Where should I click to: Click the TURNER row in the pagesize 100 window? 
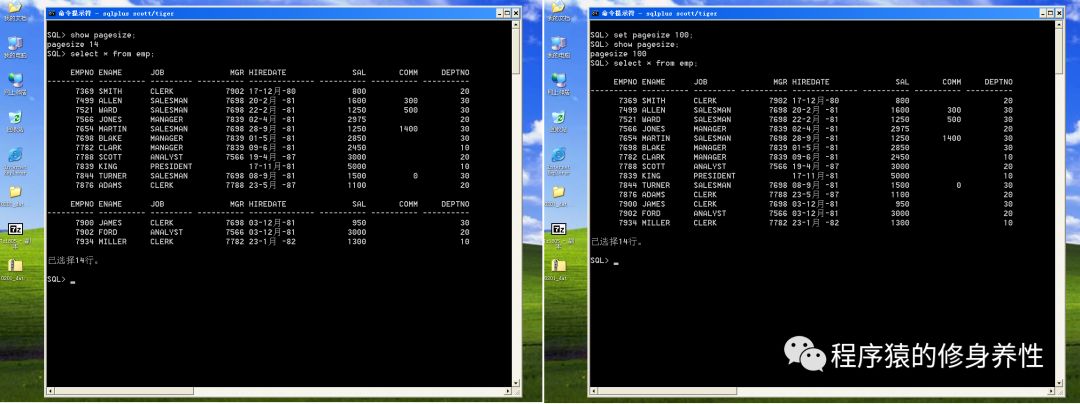[x=816, y=185]
